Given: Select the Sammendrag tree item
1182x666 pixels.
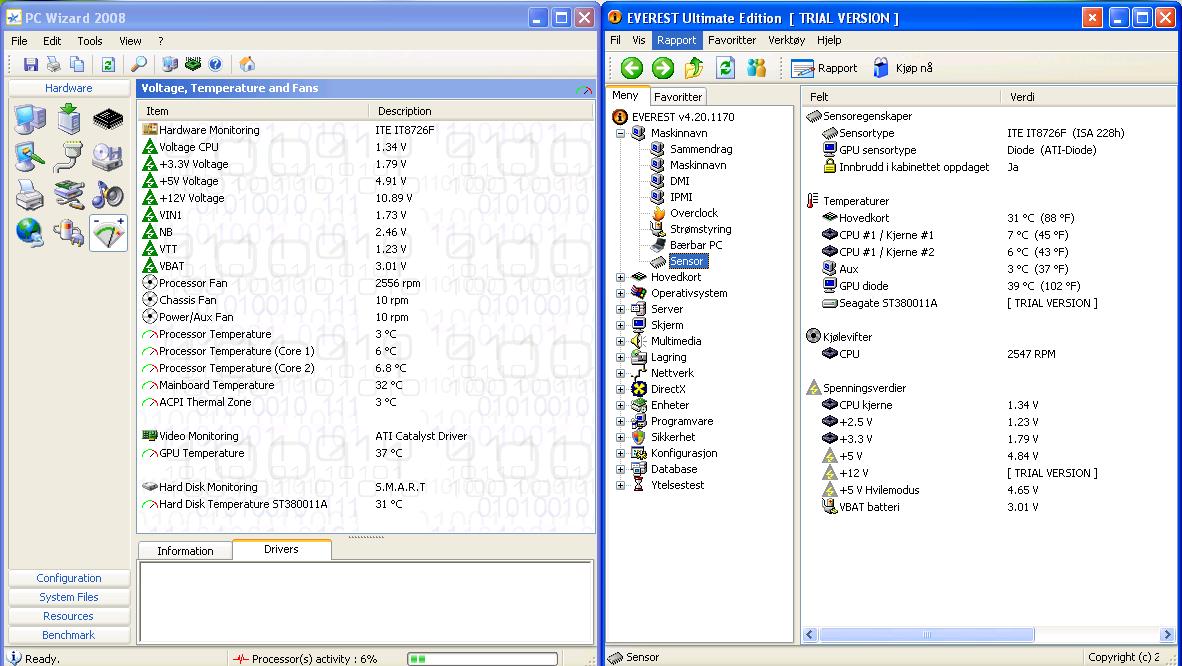Looking at the screenshot, I should pyautogui.click(x=701, y=149).
